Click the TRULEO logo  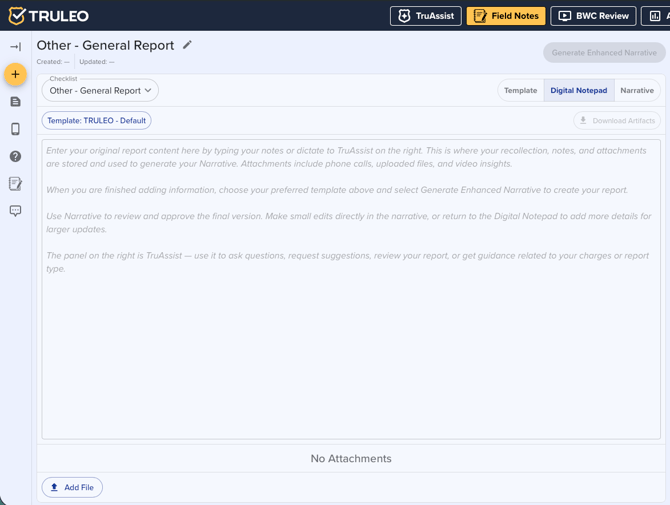click(48, 16)
